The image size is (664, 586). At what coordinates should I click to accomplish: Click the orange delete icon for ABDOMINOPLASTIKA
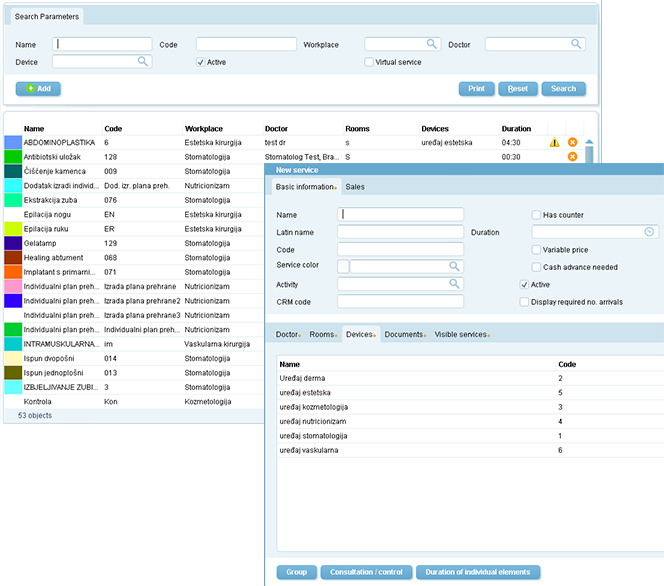click(x=572, y=143)
